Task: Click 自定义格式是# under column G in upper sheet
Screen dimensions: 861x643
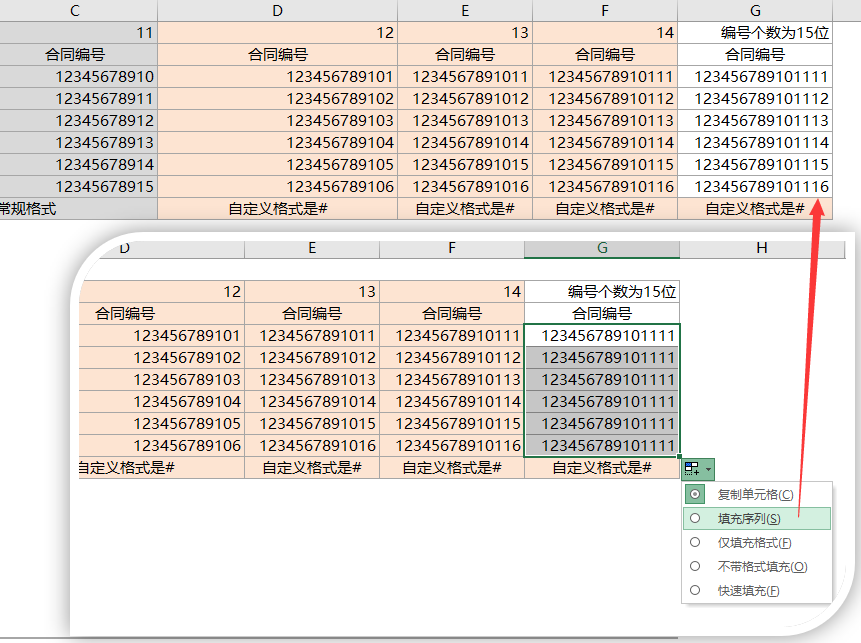Action: pos(755,209)
